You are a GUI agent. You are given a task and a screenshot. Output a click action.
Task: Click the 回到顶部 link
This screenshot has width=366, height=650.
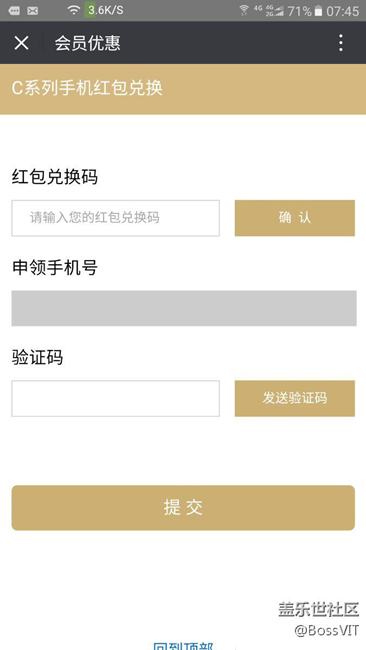[x=183, y=646]
